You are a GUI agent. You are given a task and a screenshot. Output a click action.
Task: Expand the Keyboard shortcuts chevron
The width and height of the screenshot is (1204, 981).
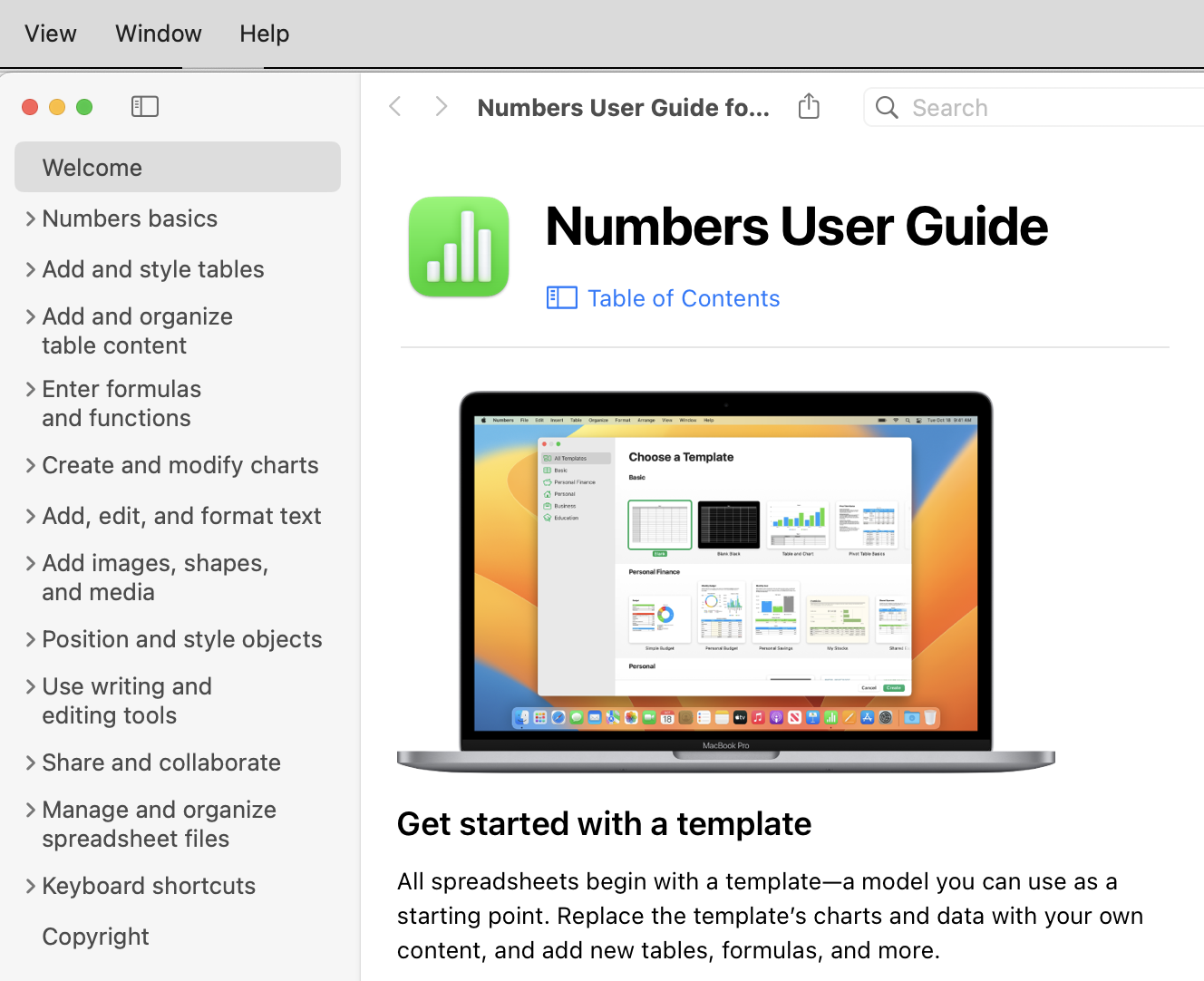(x=31, y=886)
